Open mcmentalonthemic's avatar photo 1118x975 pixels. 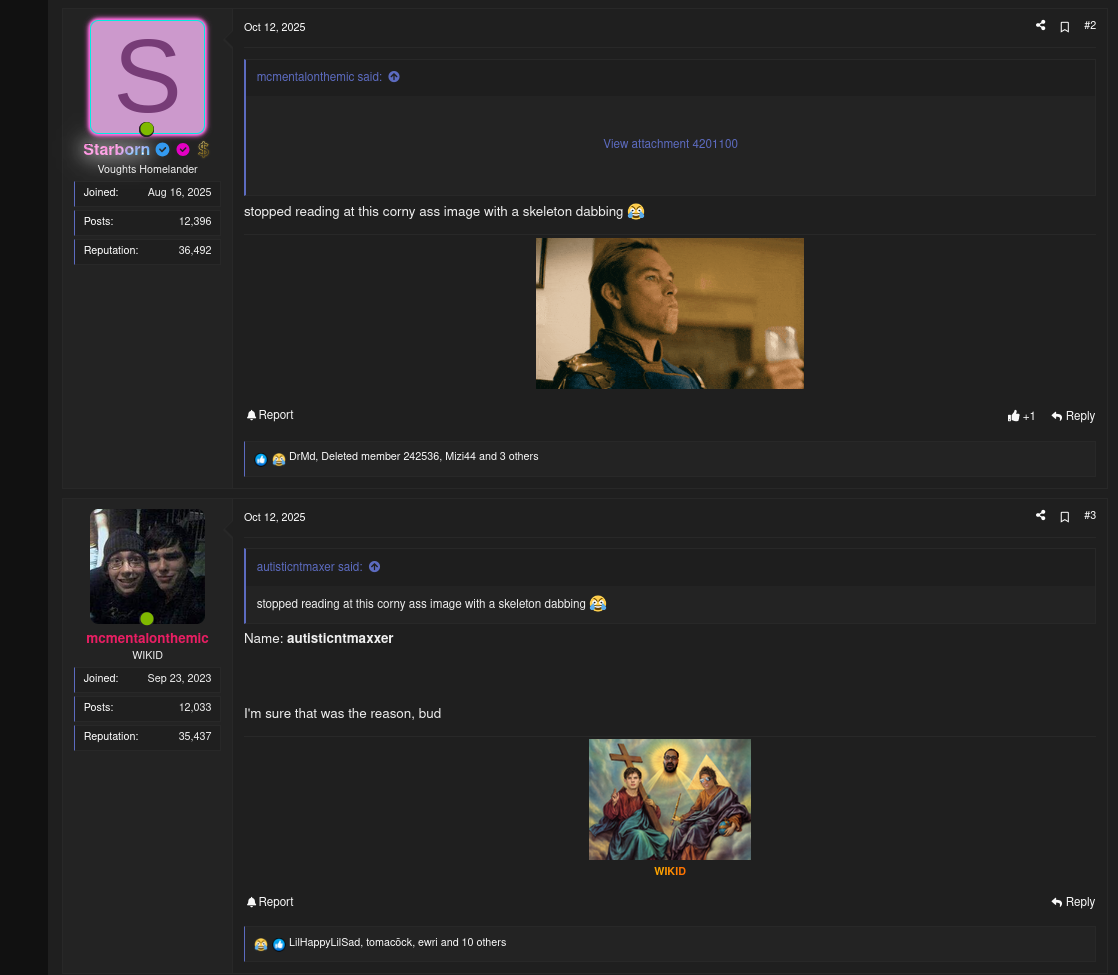pyautogui.click(x=148, y=567)
